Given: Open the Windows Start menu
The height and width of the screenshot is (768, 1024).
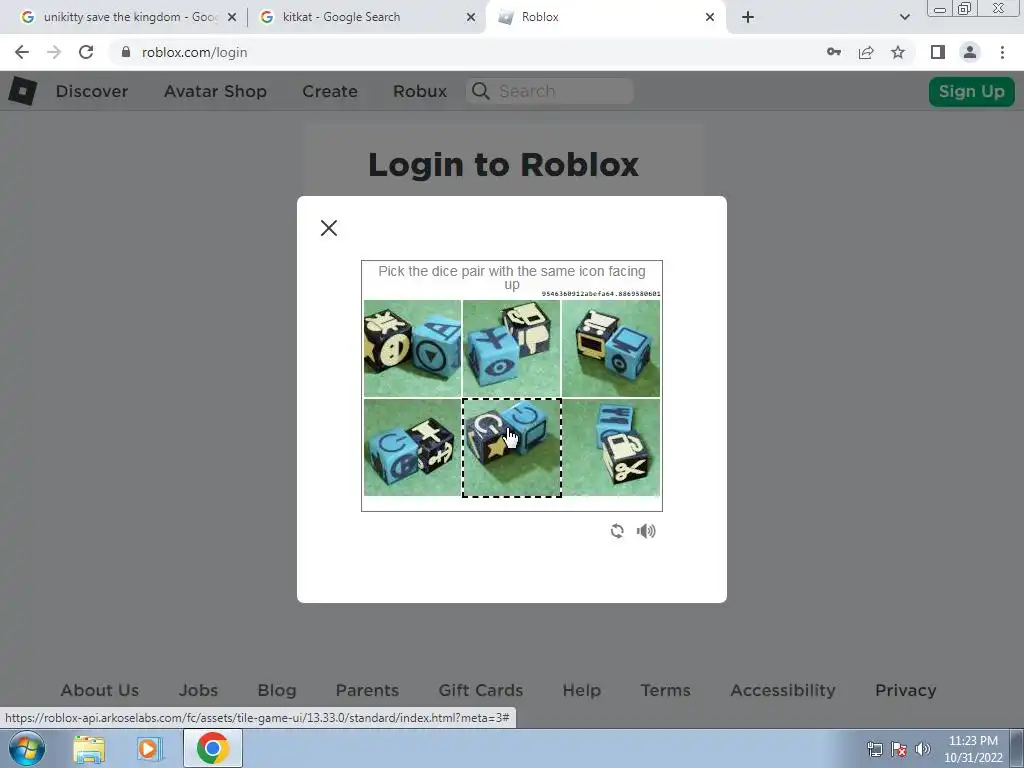Looking at the screenshot, I should coord(26,748).
